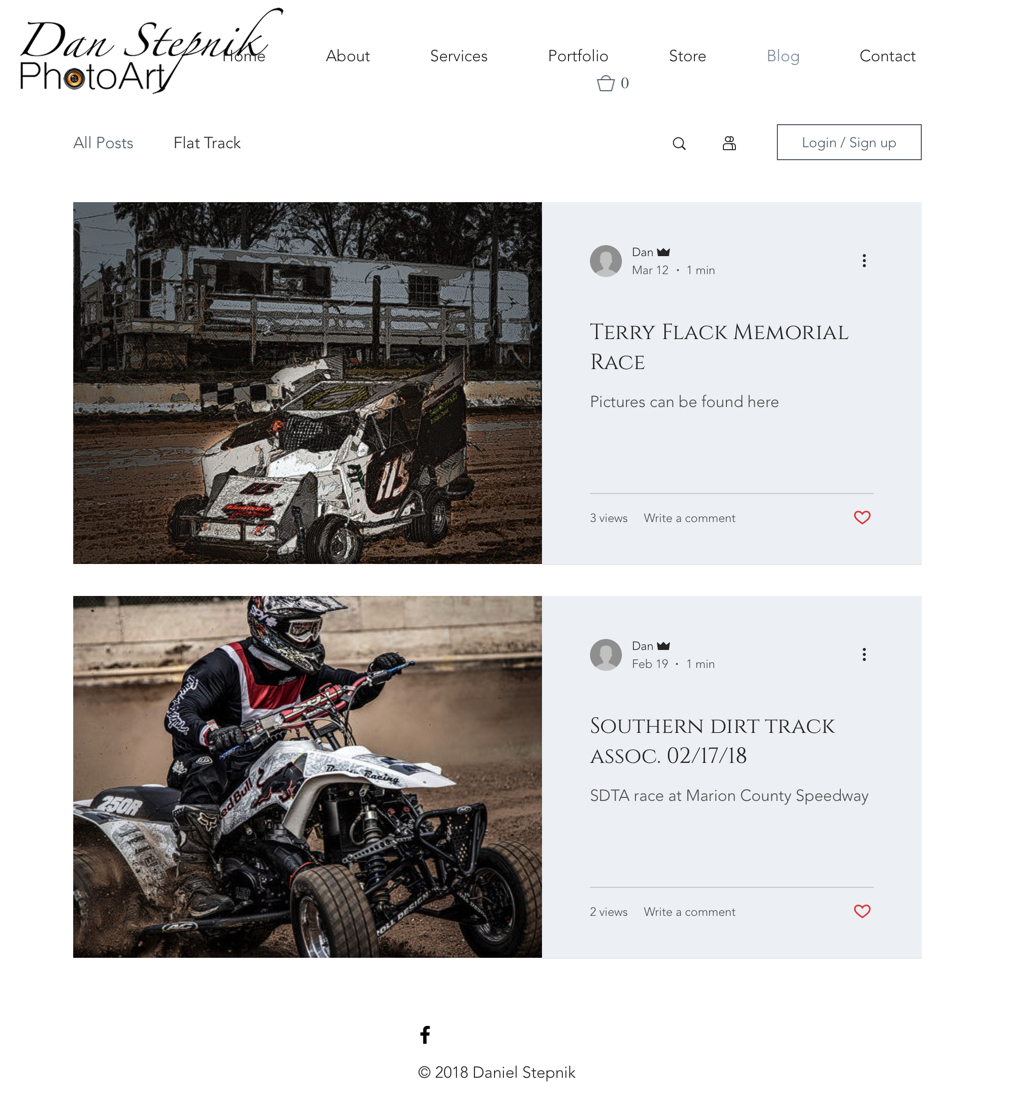Like the Southern Dirt Track Assoc. post
1009x1106 pixels.
pos(862,911)
